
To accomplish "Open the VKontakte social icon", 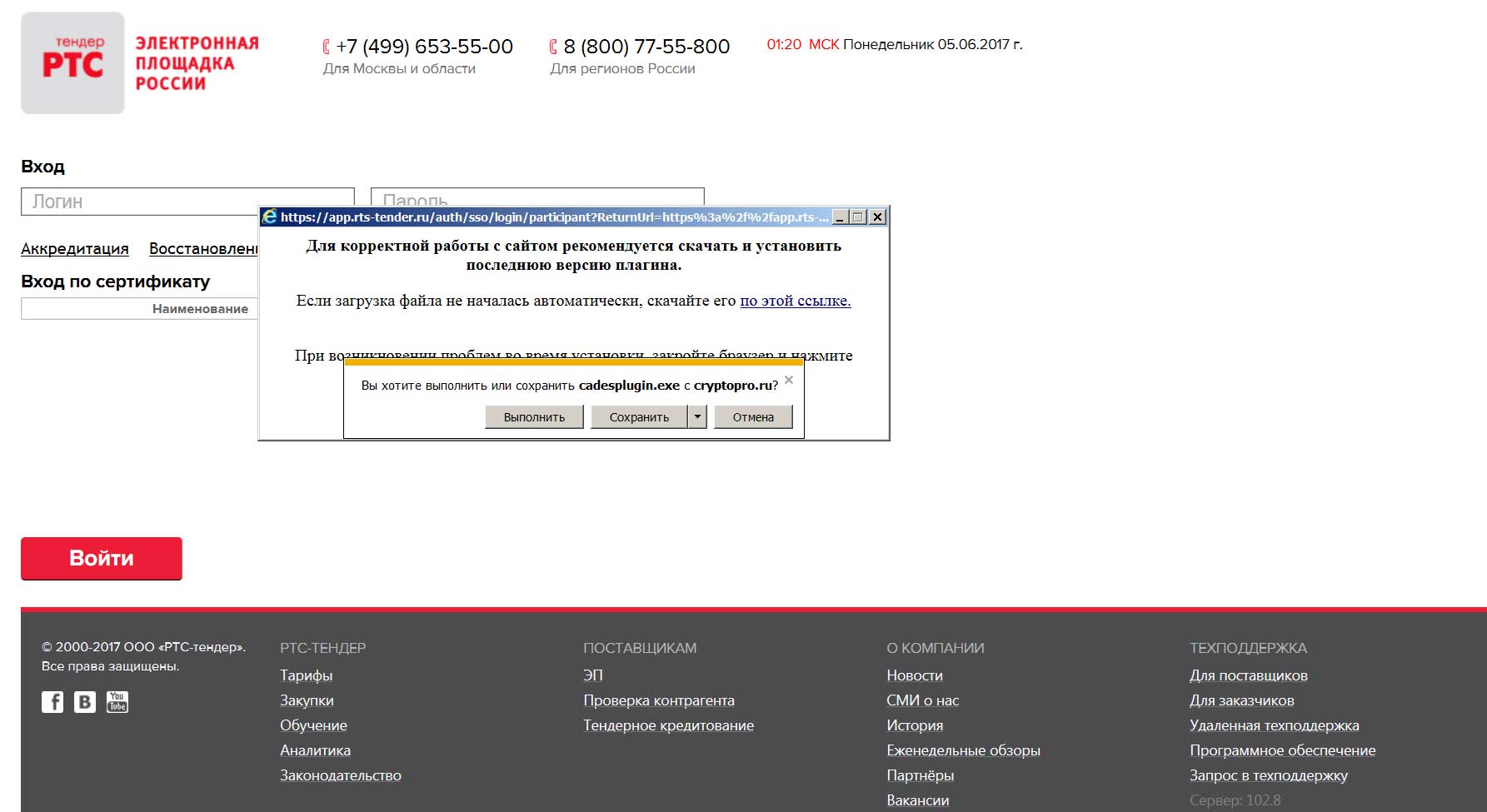I will coord(85,702).
